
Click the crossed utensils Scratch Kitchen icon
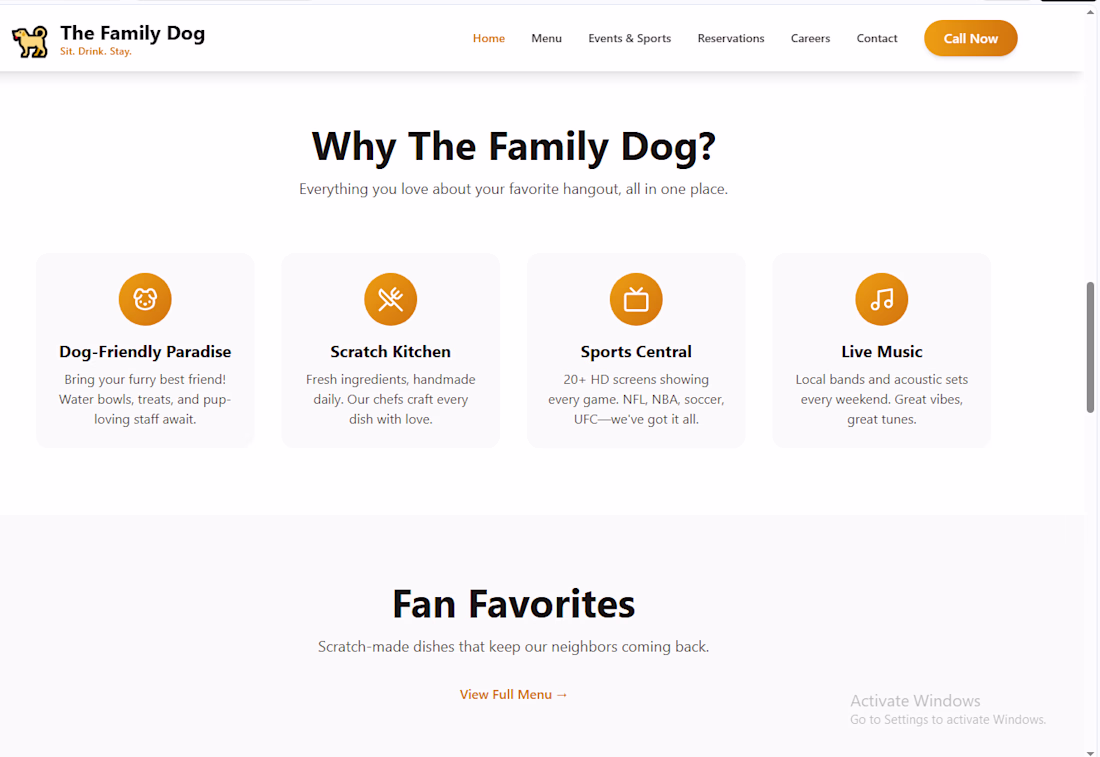pyautogui.click(x=391, y=300)
